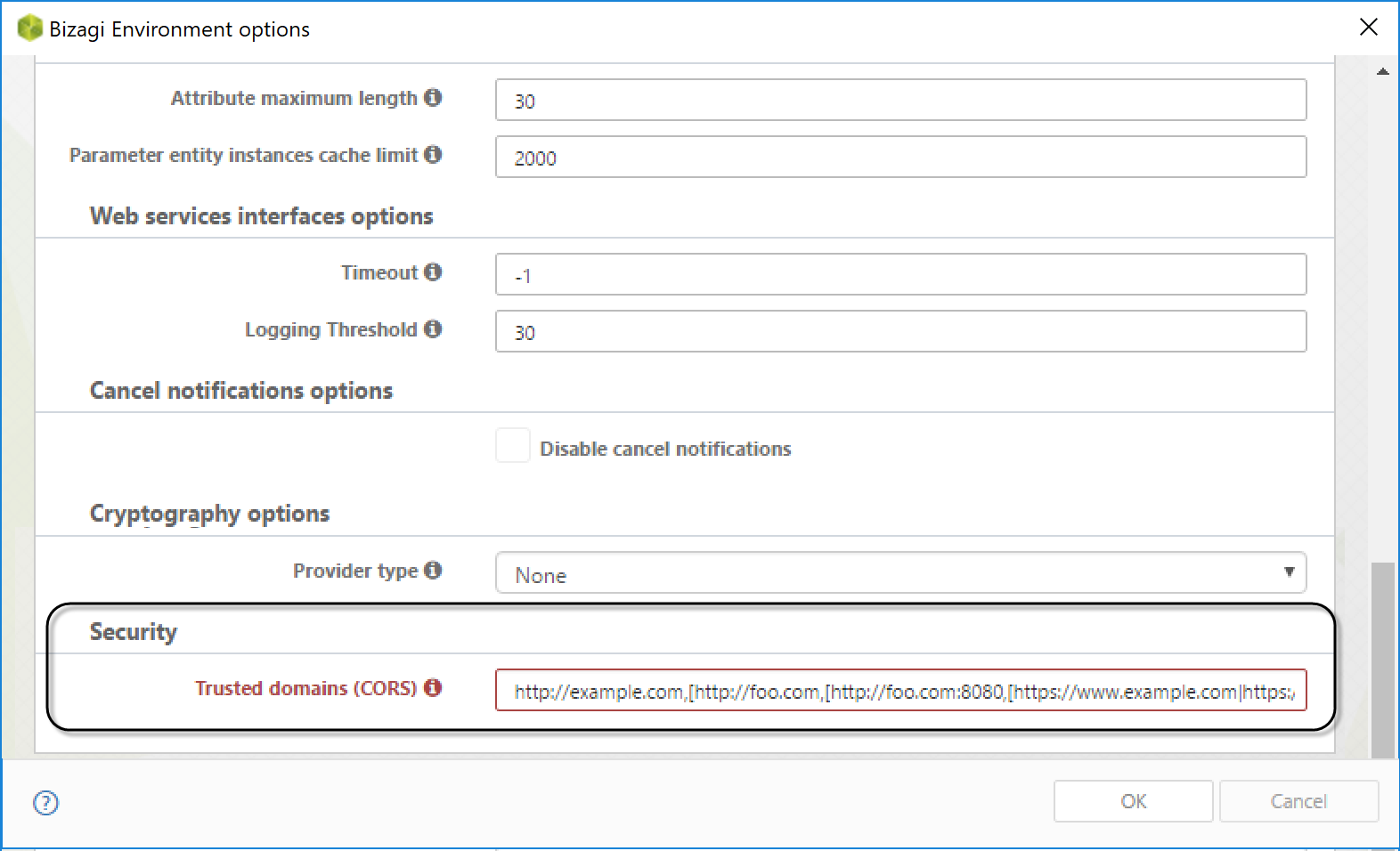The height and width of the screenshot is (851, 1400).
Task: Click the Bizagi logo in title bar
Action: 29,28
